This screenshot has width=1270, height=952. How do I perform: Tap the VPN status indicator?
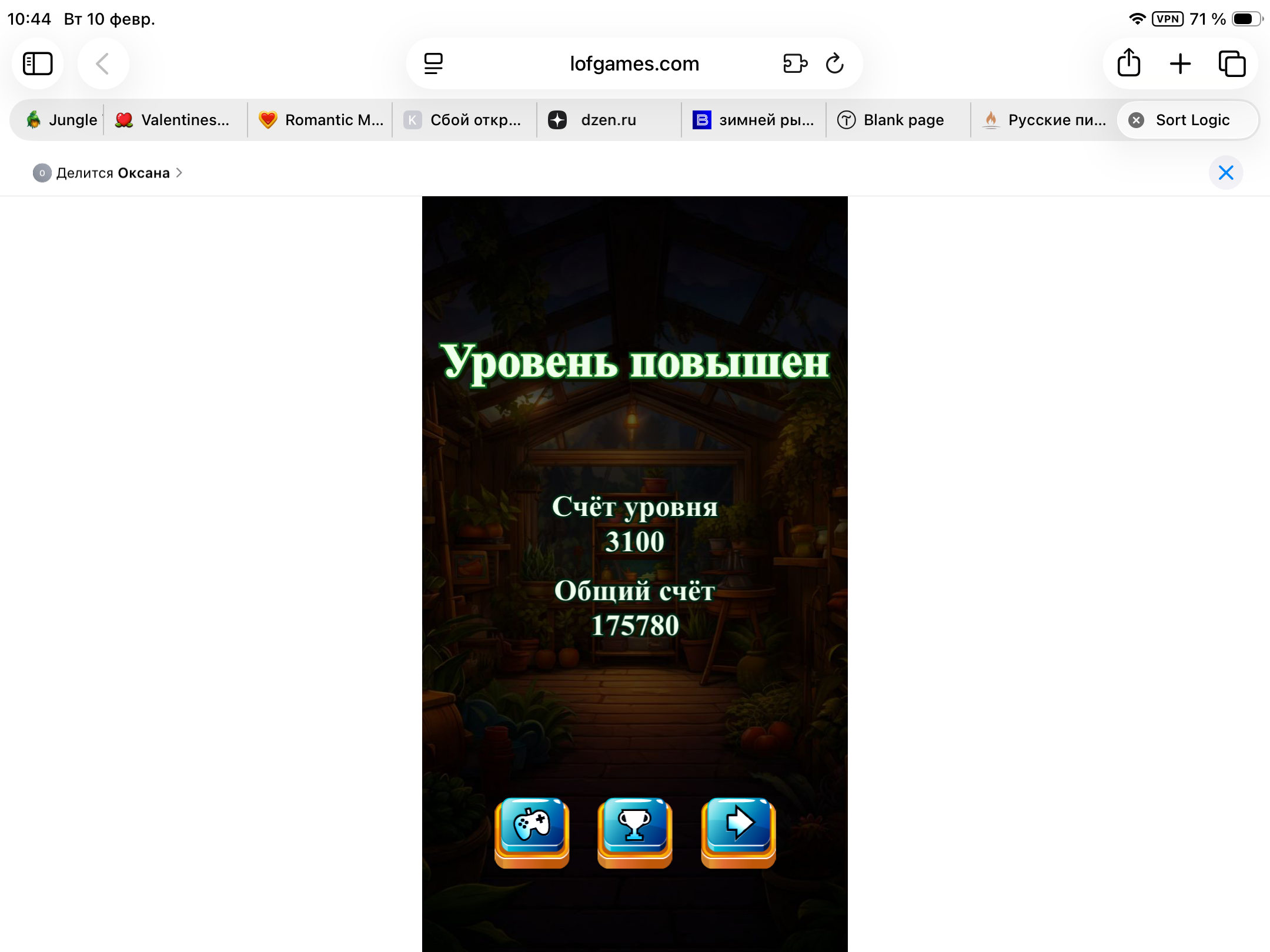click(x=1167, y=19)
